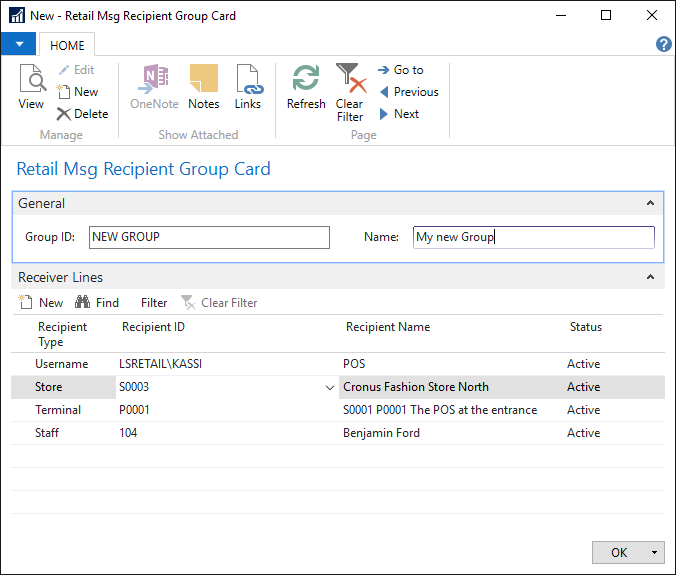Click New in Receiver Lines toolbar
The image size is (676, 575).
41,303
